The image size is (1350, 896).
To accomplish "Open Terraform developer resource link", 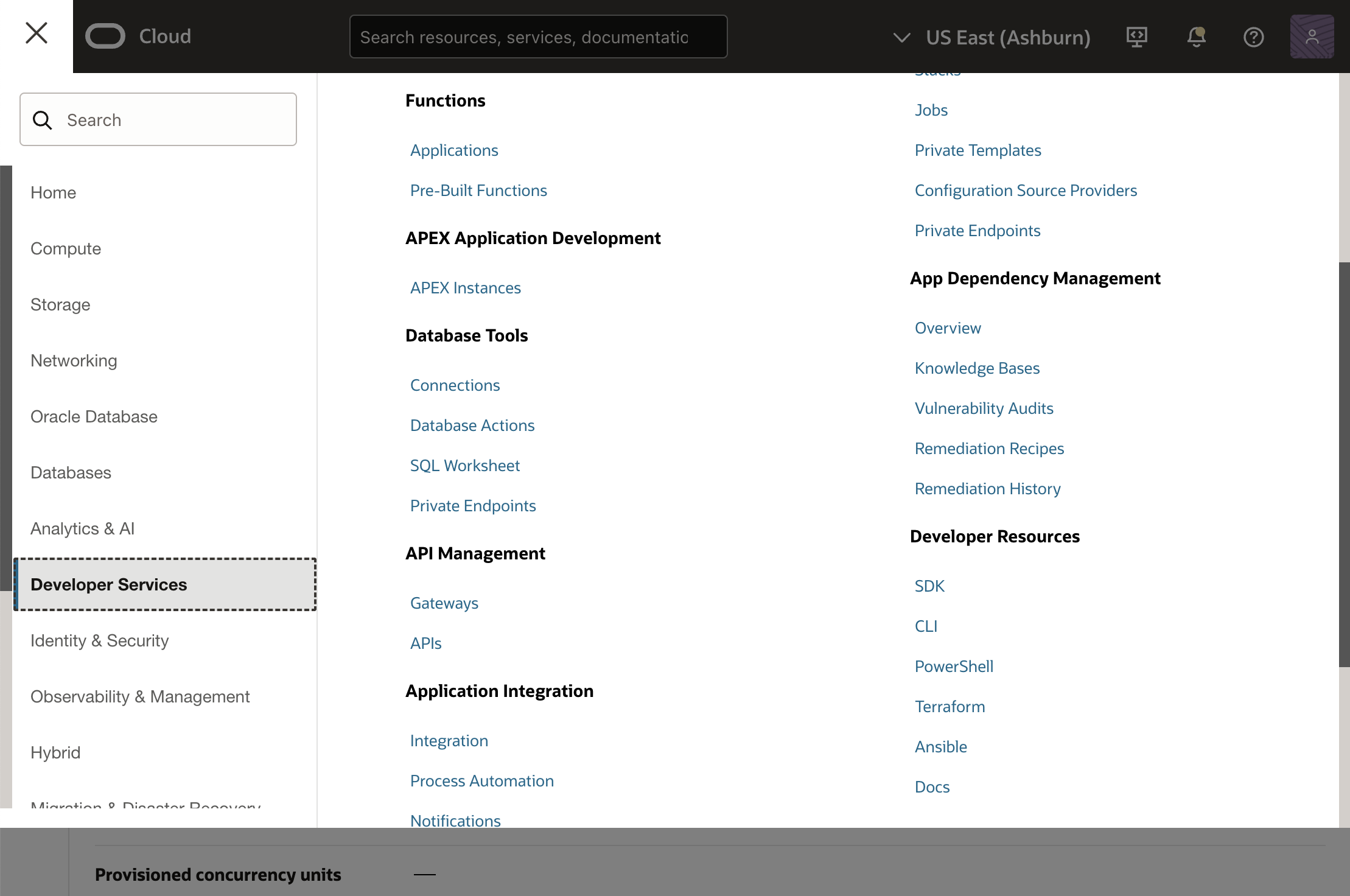I will coord(950,707).
